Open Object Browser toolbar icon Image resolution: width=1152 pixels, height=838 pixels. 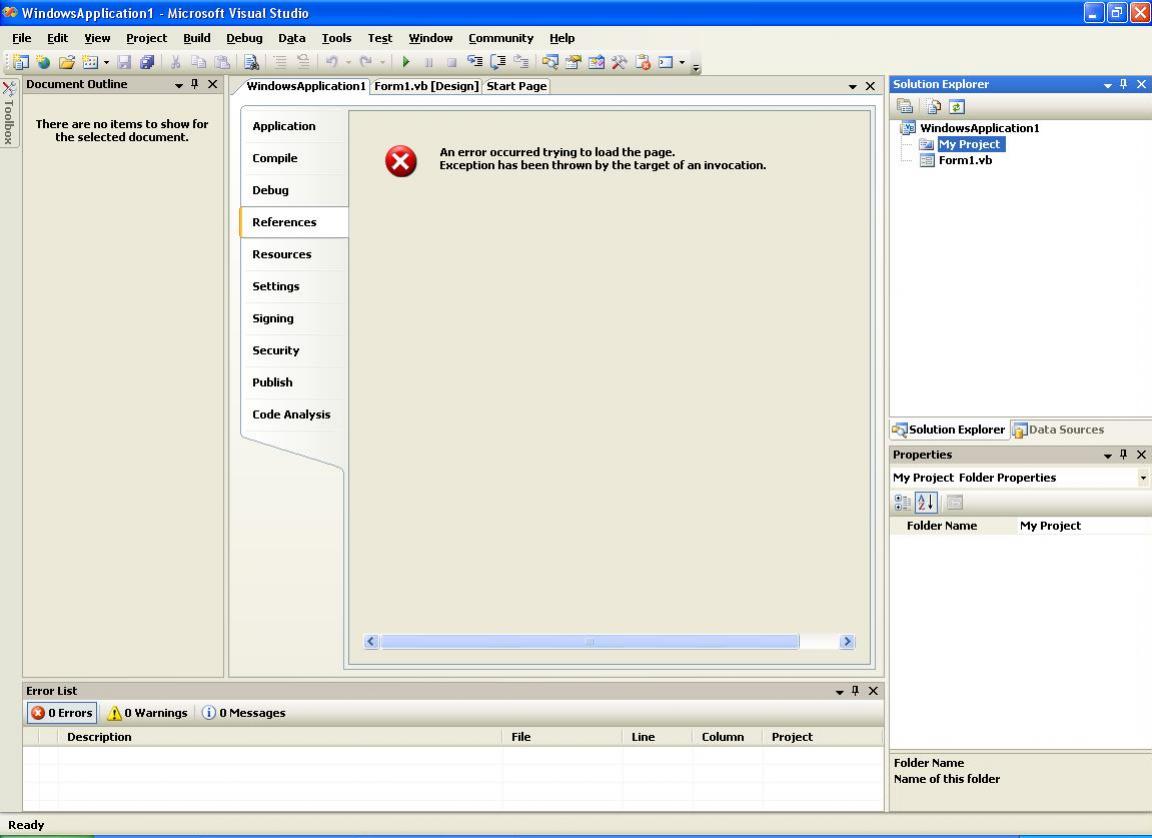point(596,62)
